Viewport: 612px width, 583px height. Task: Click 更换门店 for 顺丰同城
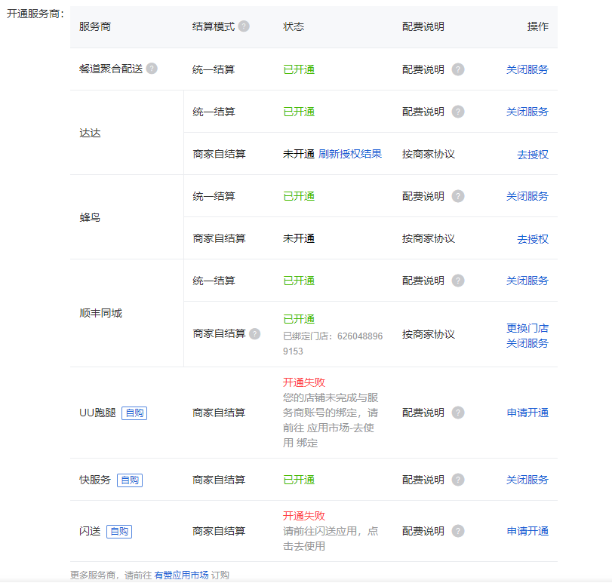(527, 328)
